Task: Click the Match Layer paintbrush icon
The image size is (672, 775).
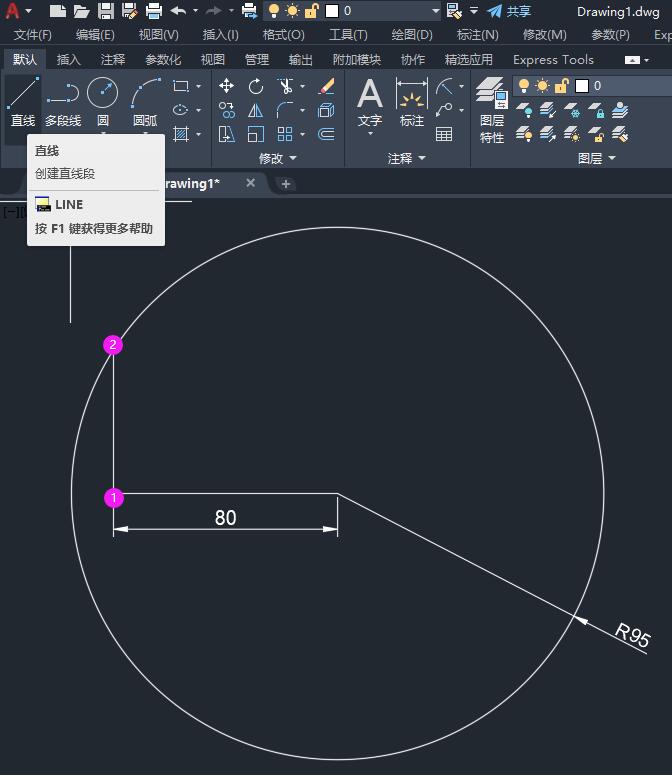Action: [620, 133]
